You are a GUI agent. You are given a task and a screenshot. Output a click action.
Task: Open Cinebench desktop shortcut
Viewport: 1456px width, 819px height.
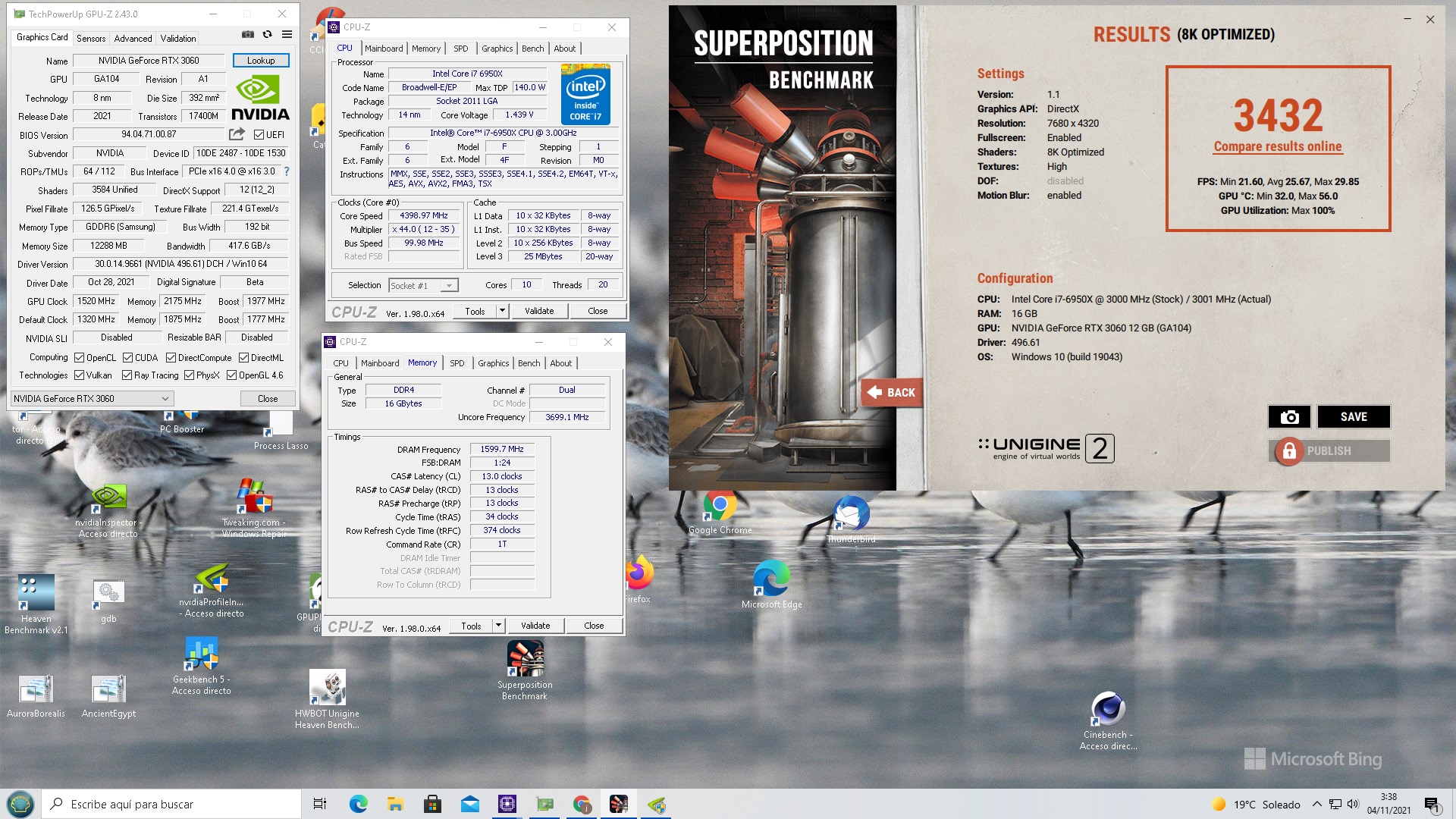coord(1108,720)
